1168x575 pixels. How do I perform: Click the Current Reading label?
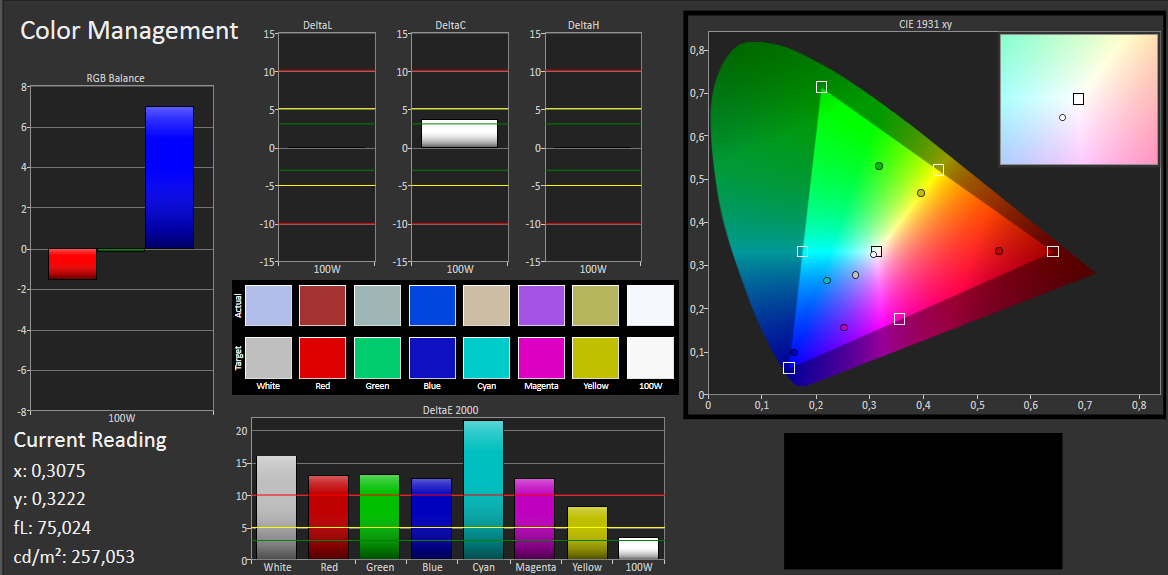pyautogui.click(x=90, y=440)
